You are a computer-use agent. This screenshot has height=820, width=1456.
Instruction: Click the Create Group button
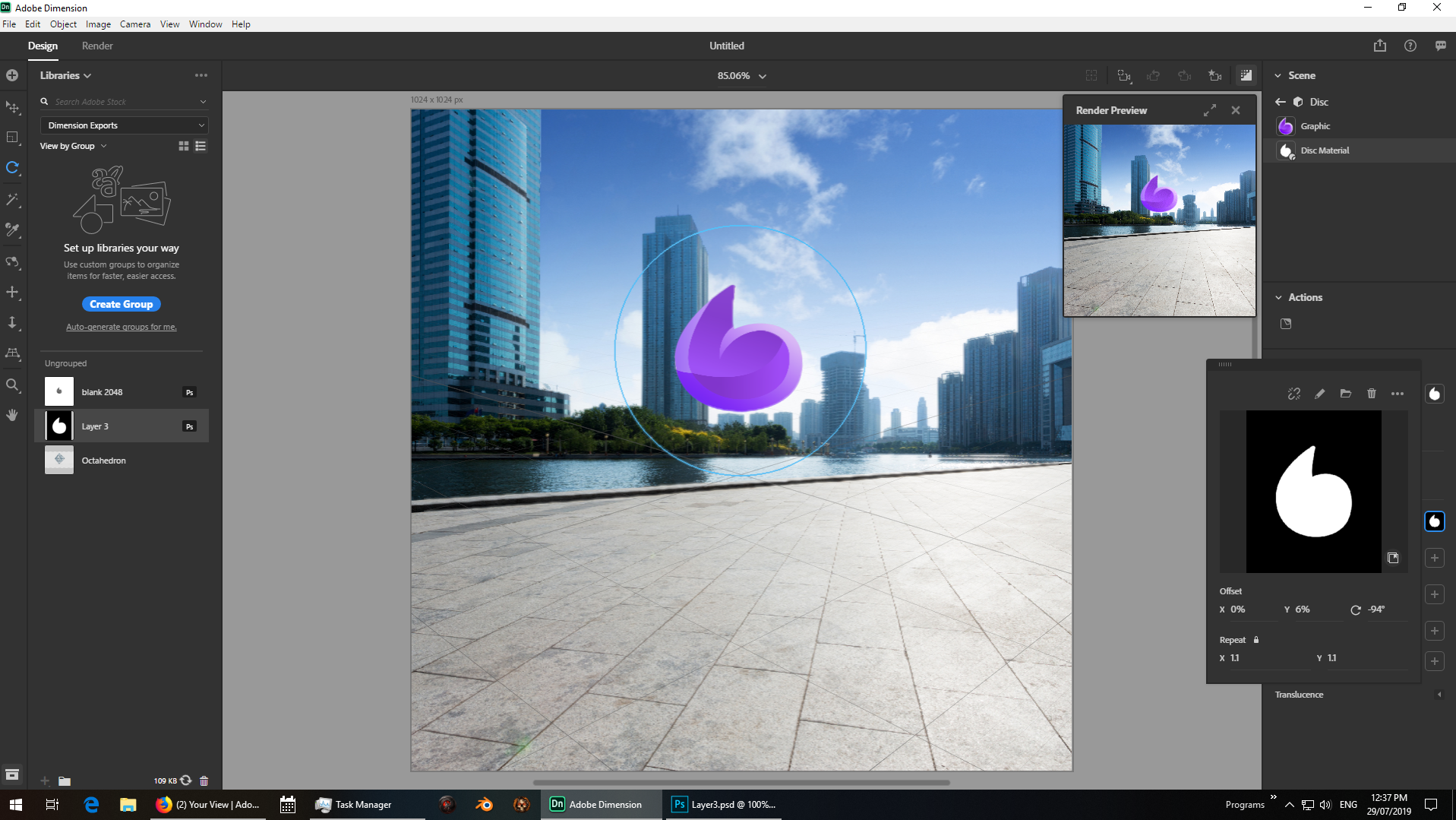[122, 304]
